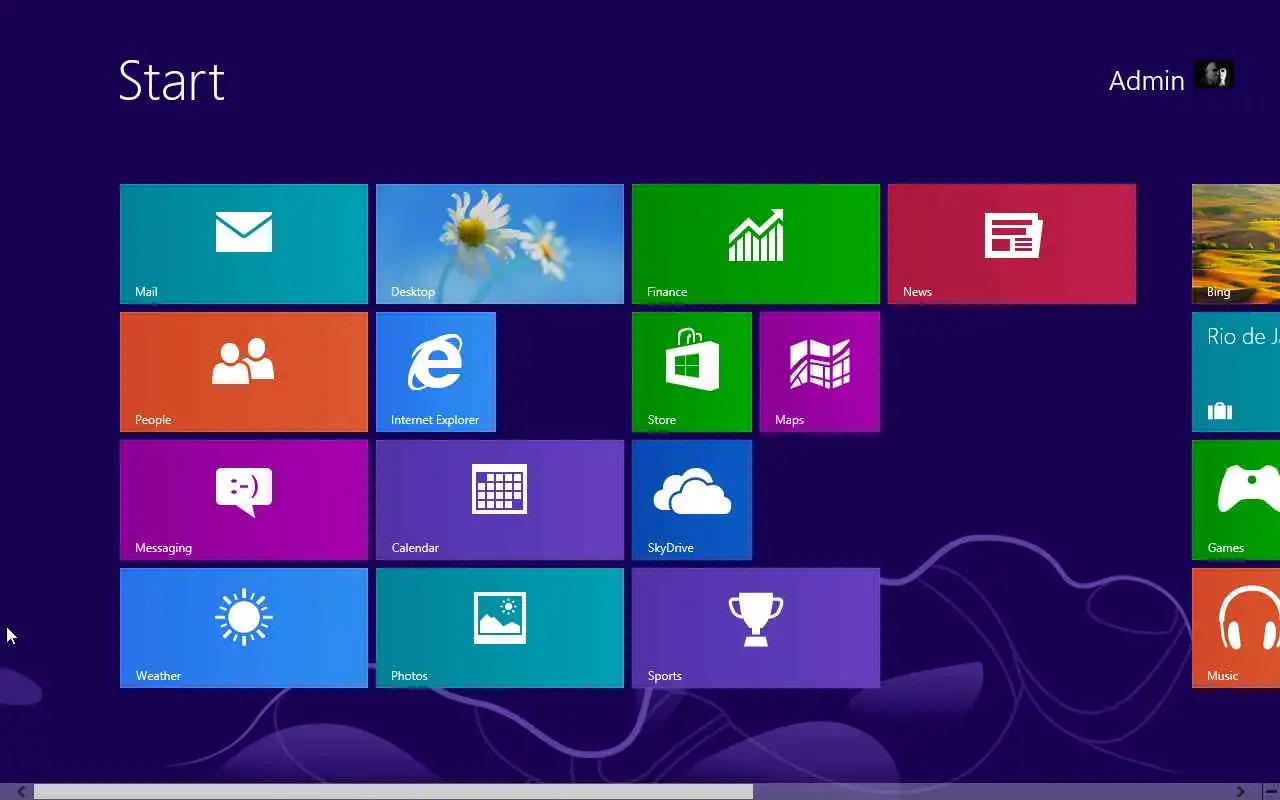Launch the Finance app tile
The image size is (1280, 800).
[x=756, y=244]
